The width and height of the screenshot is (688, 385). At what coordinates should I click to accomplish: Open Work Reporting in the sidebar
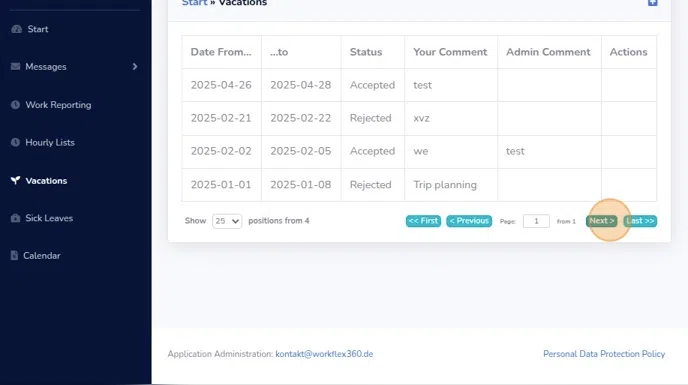pos(58,105)
